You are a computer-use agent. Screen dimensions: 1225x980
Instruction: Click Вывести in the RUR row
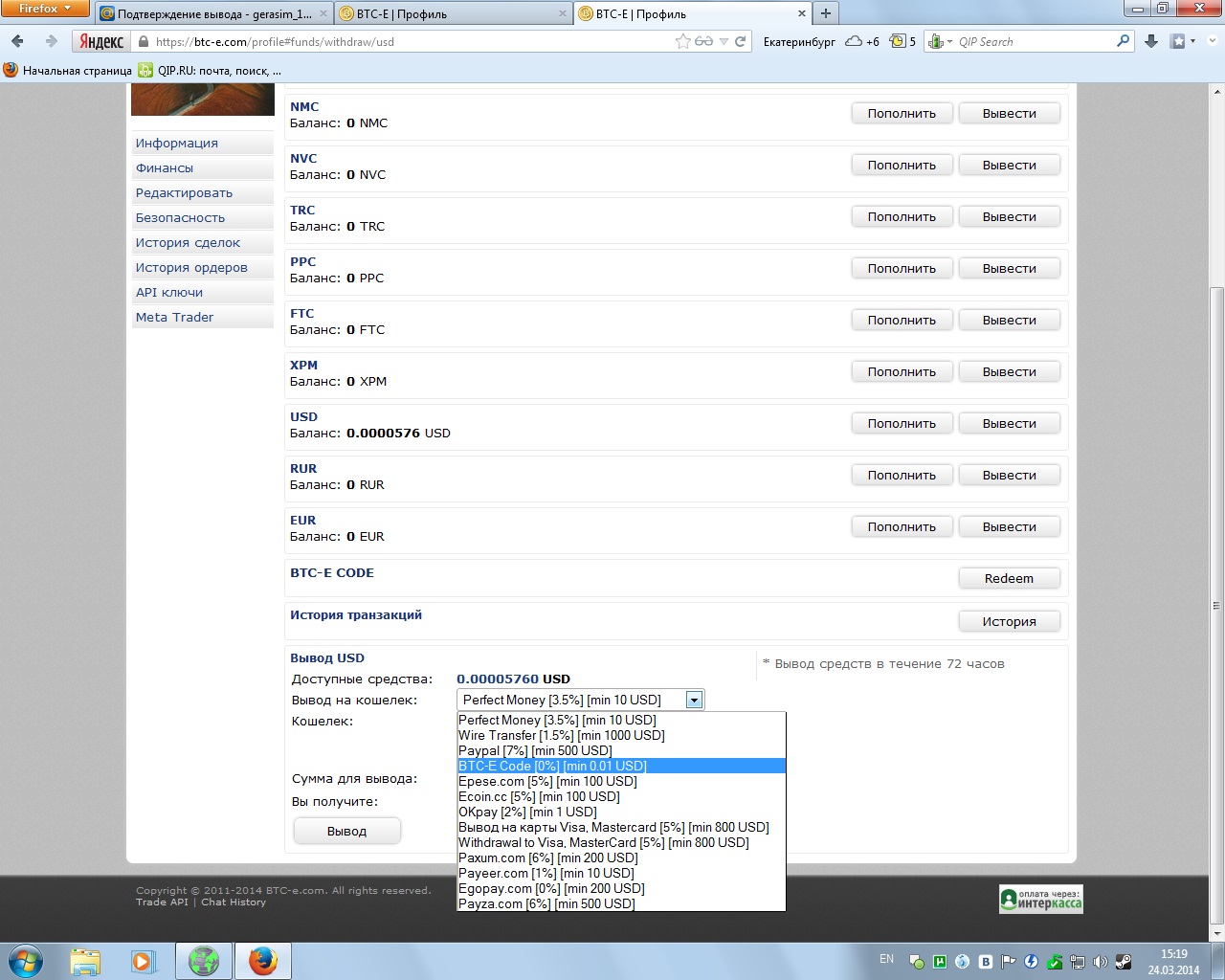click(1010, 475)
